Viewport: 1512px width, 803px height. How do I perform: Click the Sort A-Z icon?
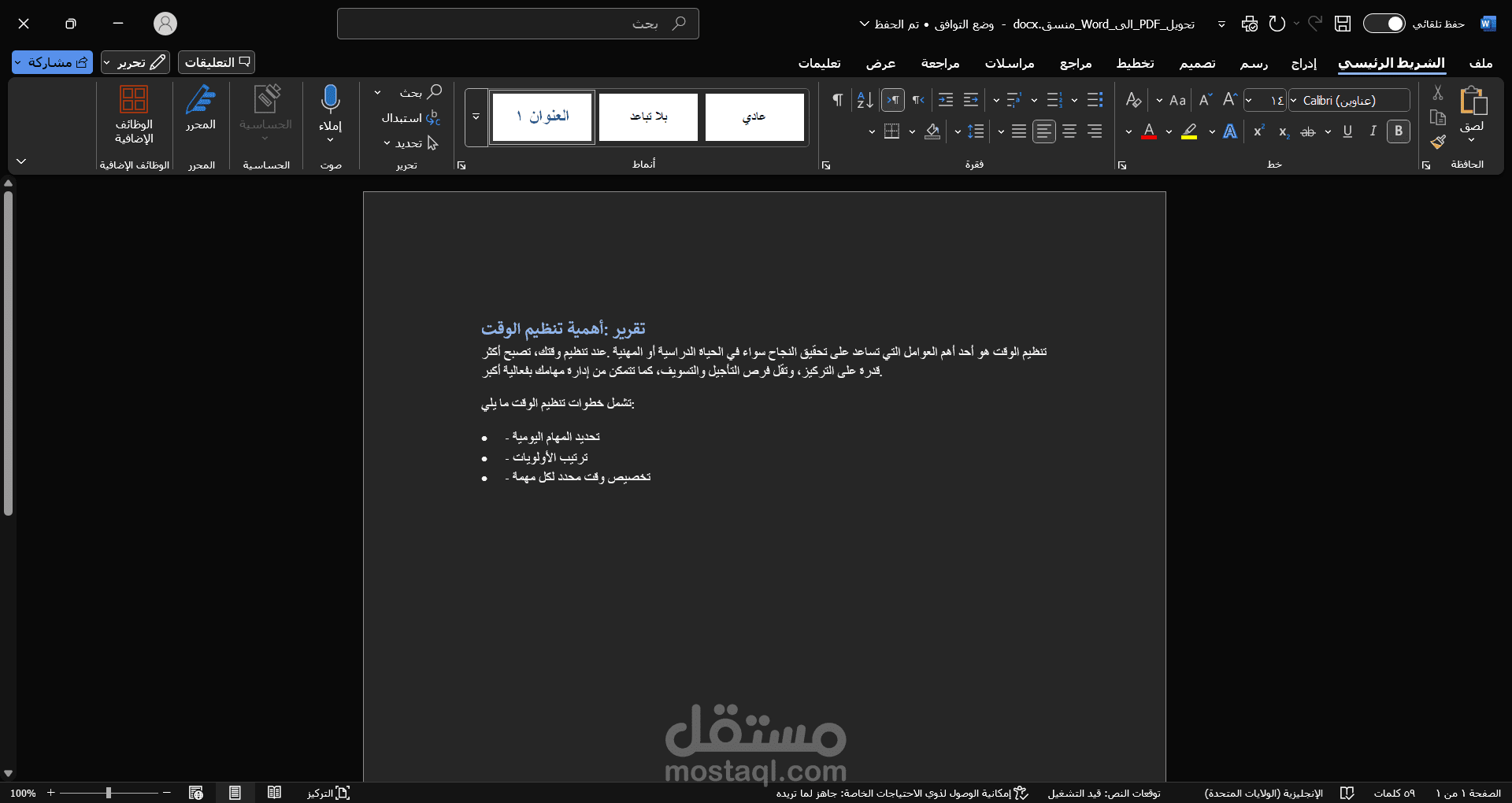[865, 100]
